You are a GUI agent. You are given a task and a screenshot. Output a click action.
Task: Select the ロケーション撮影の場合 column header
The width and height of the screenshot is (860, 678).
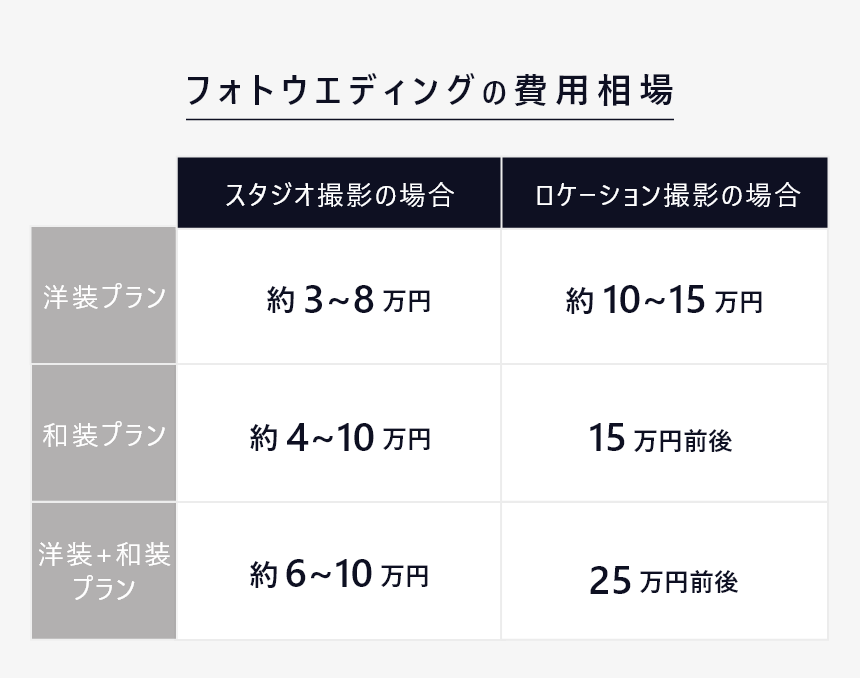coord(665,193)
